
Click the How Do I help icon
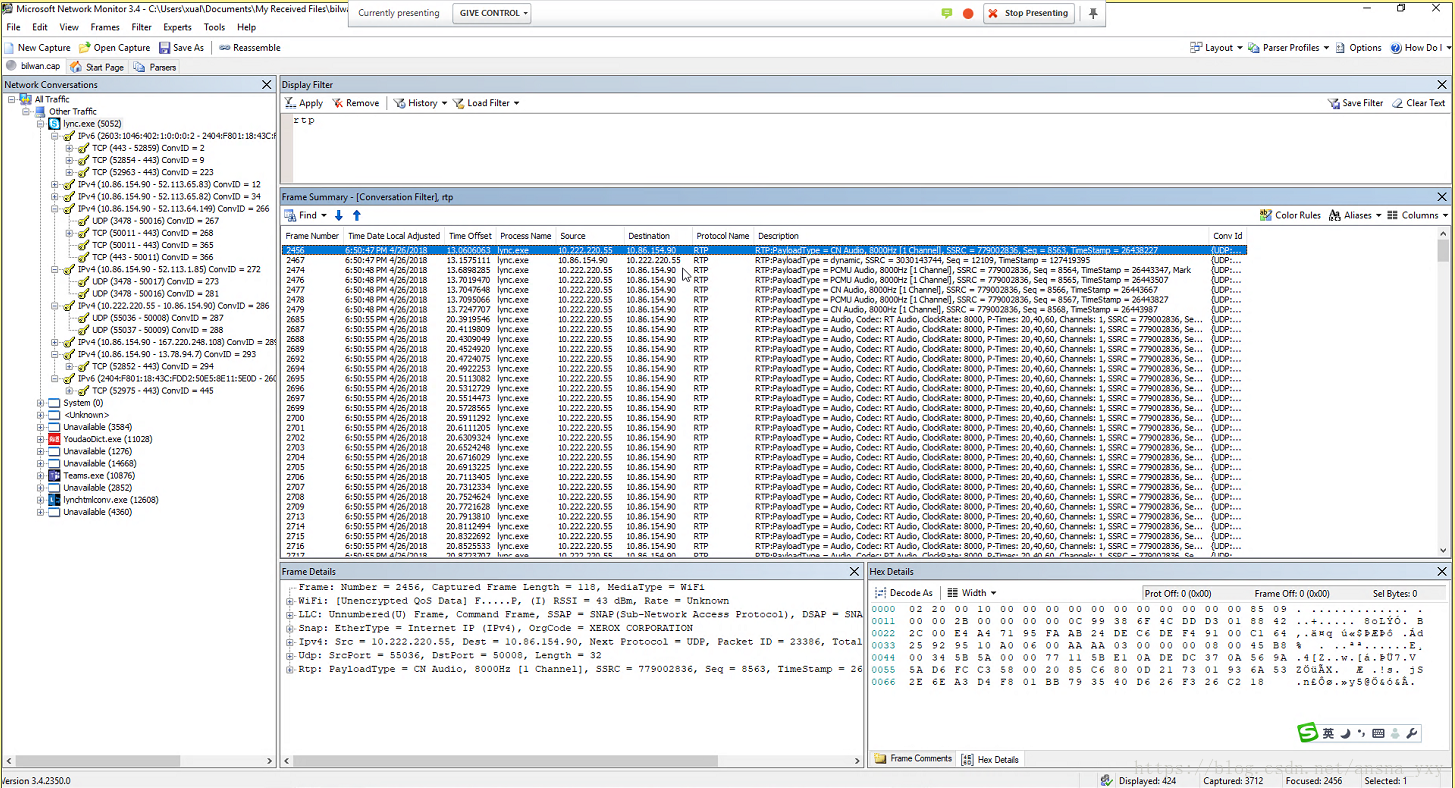coord(1396,48)
